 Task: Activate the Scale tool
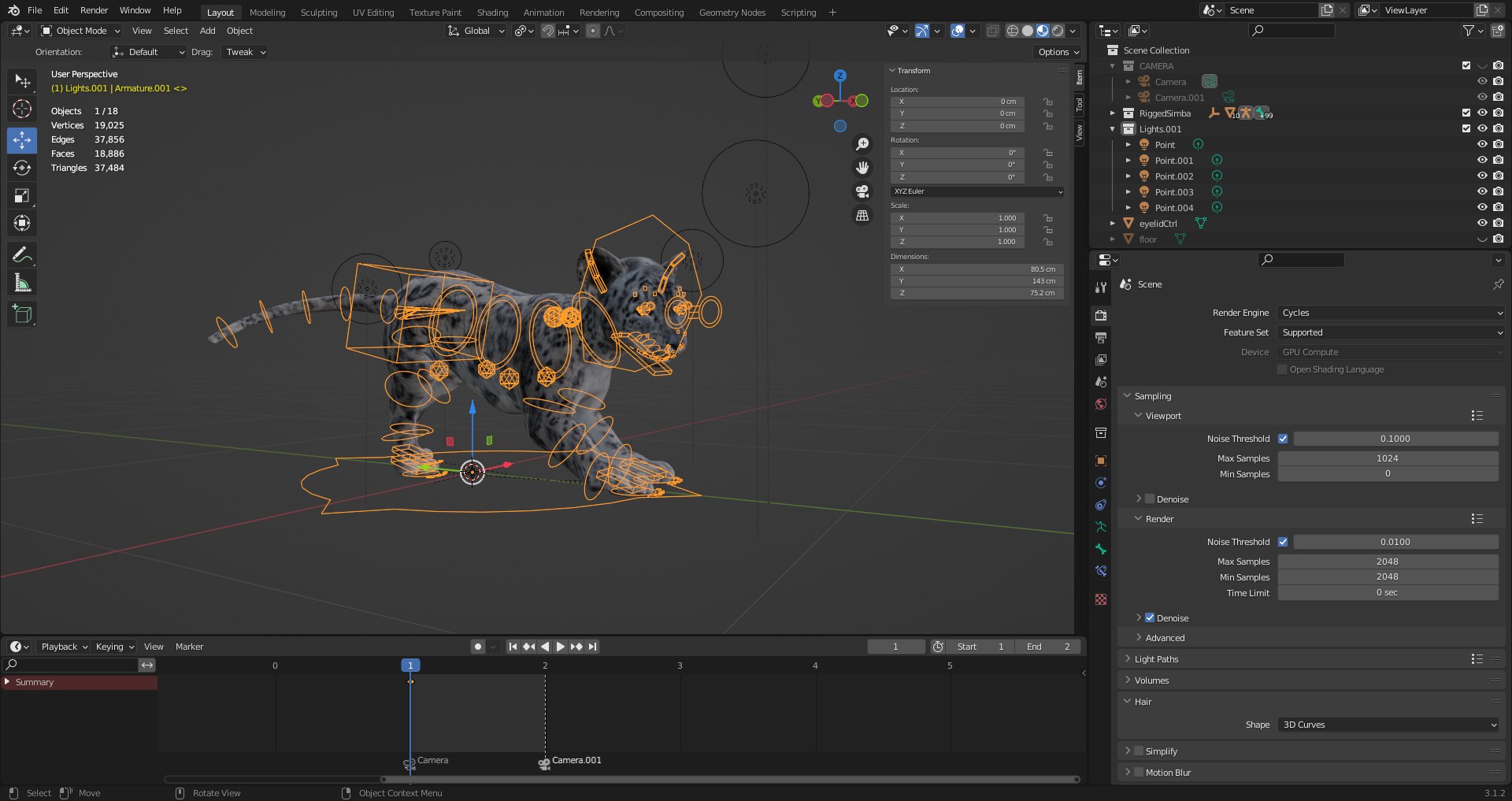(22, 195)
